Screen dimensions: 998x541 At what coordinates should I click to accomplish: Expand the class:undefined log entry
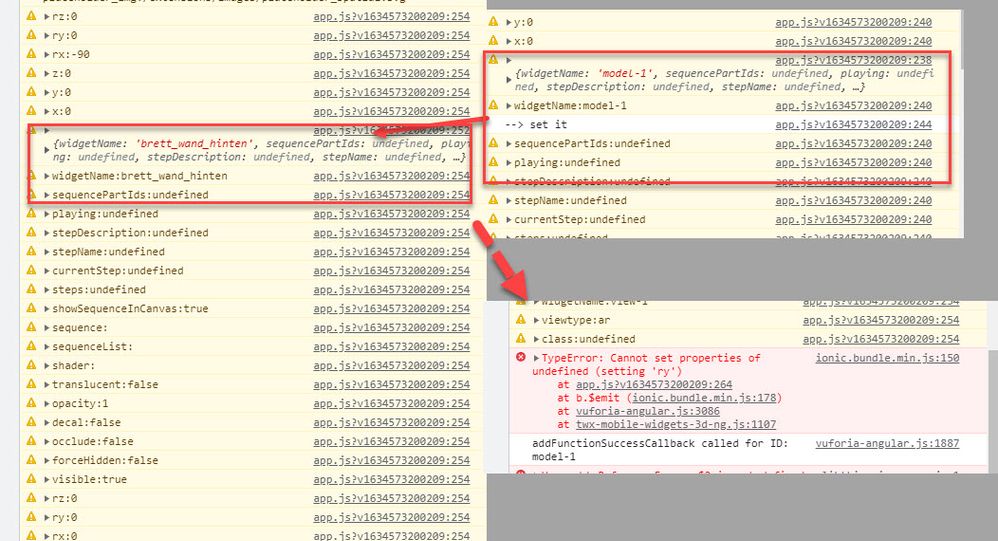pyautogui.click(x=536, y=339)
